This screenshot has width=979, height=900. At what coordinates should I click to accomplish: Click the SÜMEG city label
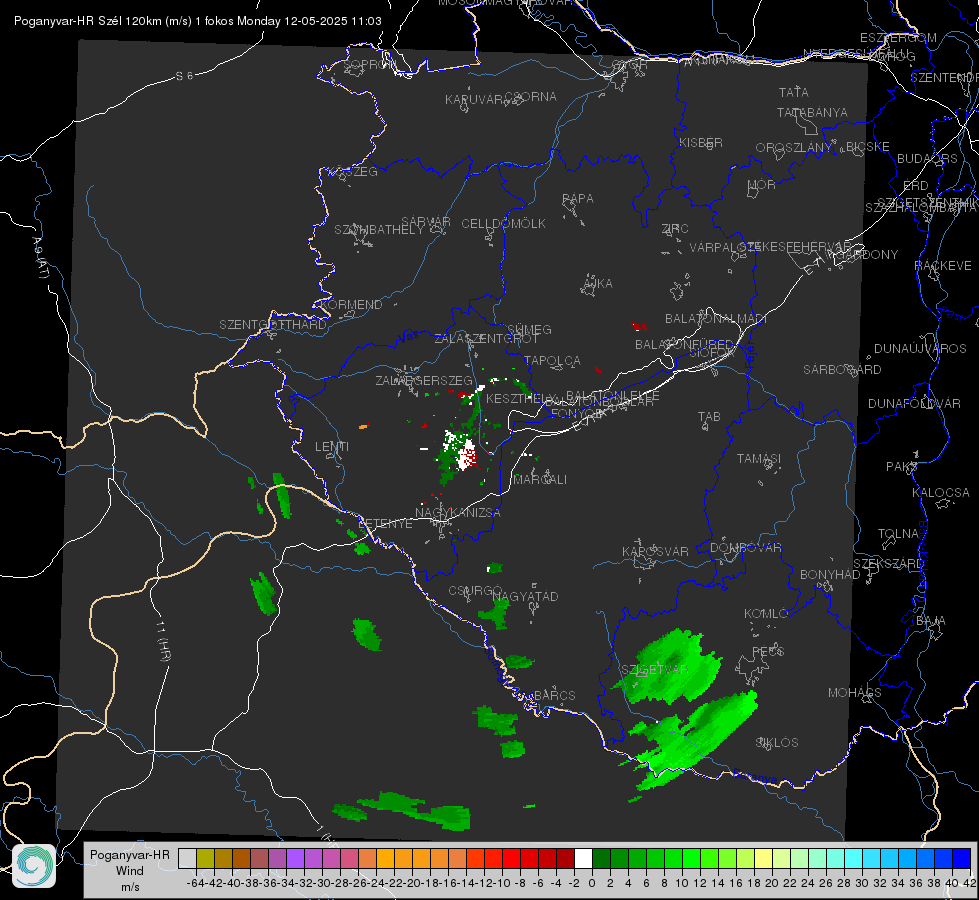529,329
